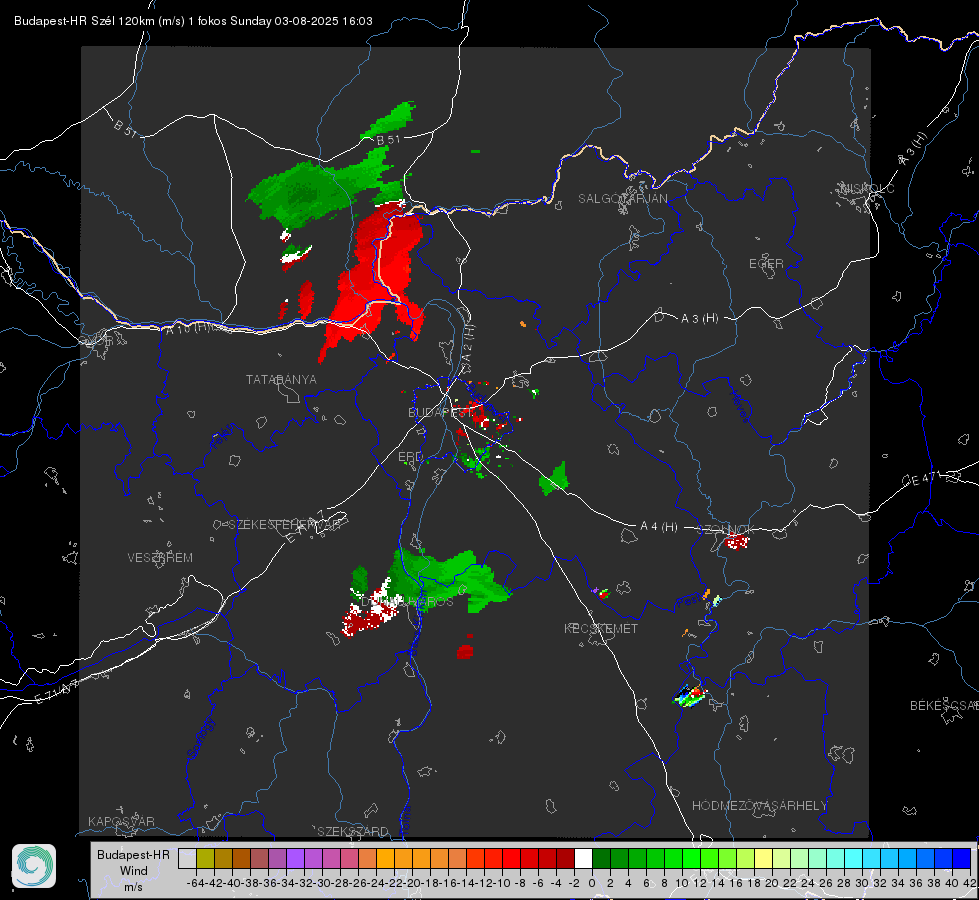Click the B 51 label inside the green echo
This screenshot has height=900, width=979.
(x=388, y=139)
